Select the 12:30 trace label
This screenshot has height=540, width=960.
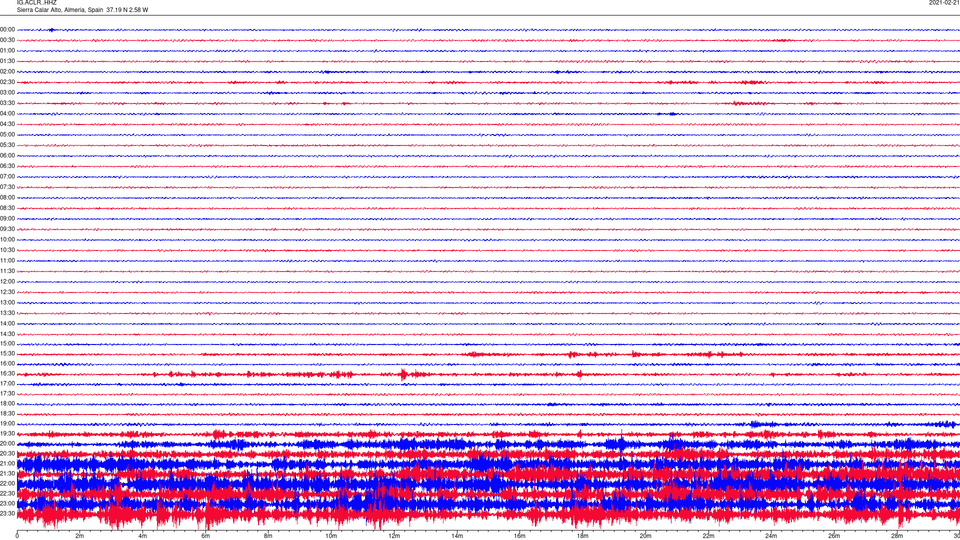tap(7, 292)
